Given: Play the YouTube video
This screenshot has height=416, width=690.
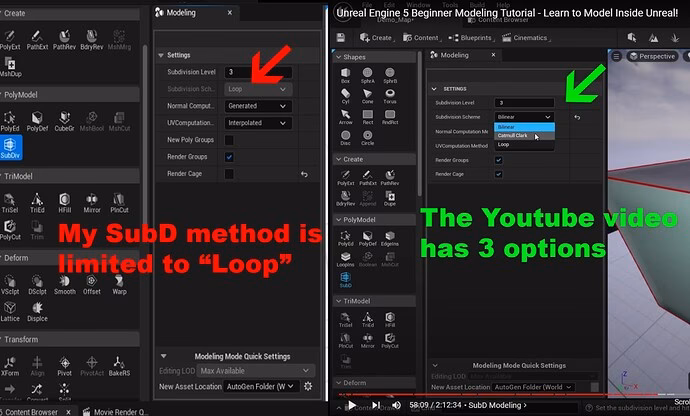Looking at the screenshot, I should [352, 405].
